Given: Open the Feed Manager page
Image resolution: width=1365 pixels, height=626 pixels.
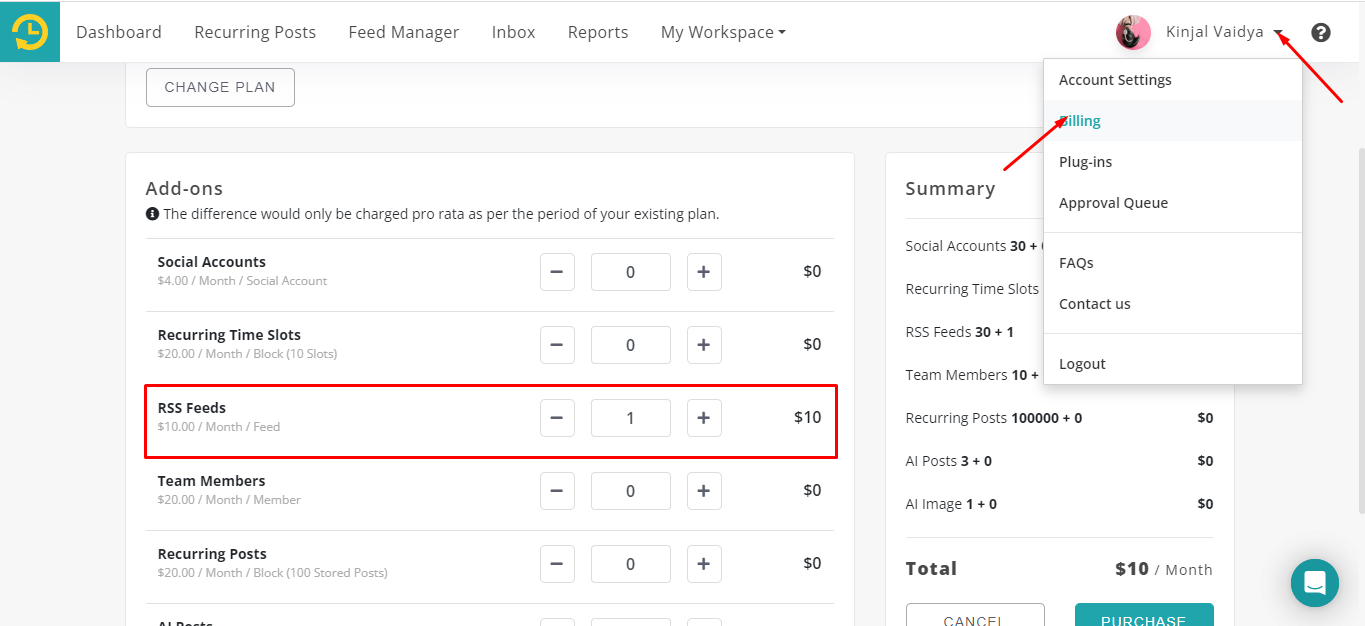Looking at the screenshot, I should tap(404, 33).
